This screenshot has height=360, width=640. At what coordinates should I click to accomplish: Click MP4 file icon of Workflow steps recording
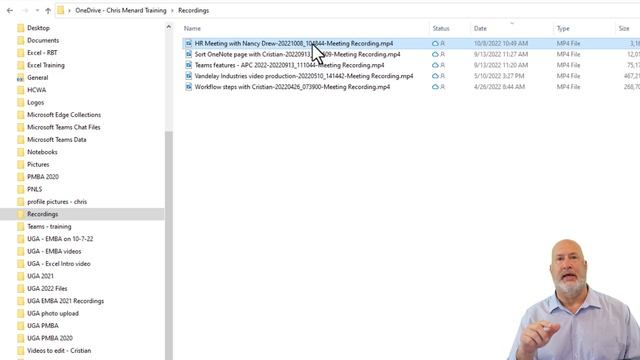coord(189,87)
